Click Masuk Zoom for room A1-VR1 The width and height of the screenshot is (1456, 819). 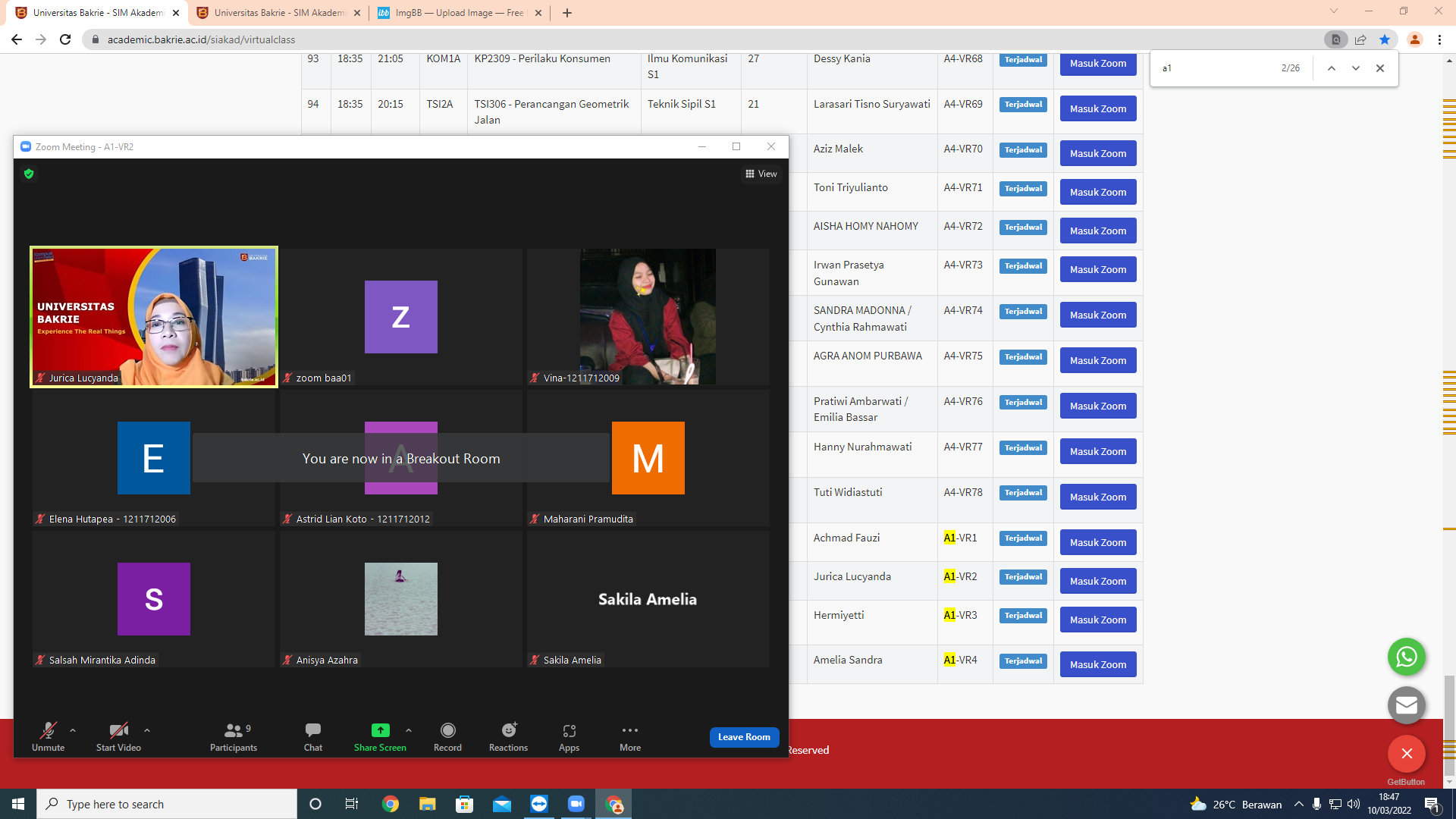pyautogui.click(x=1098, y=543)
